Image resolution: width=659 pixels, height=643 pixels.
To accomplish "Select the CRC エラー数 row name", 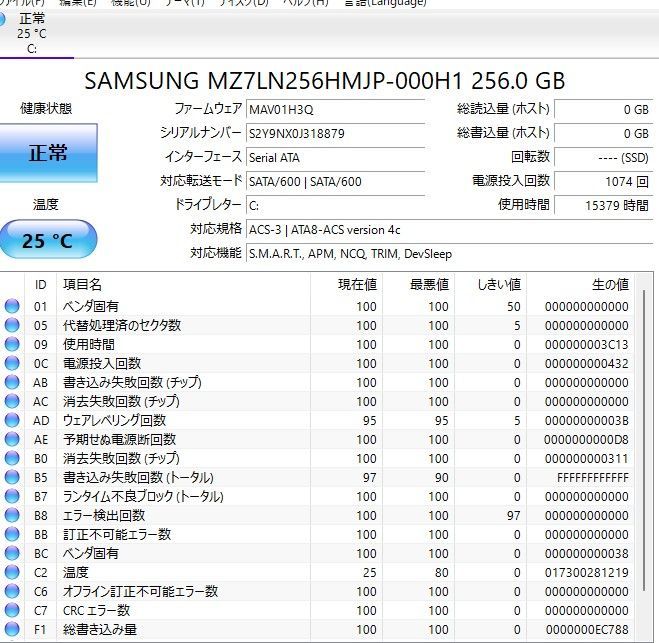I will tap(96, 610).
